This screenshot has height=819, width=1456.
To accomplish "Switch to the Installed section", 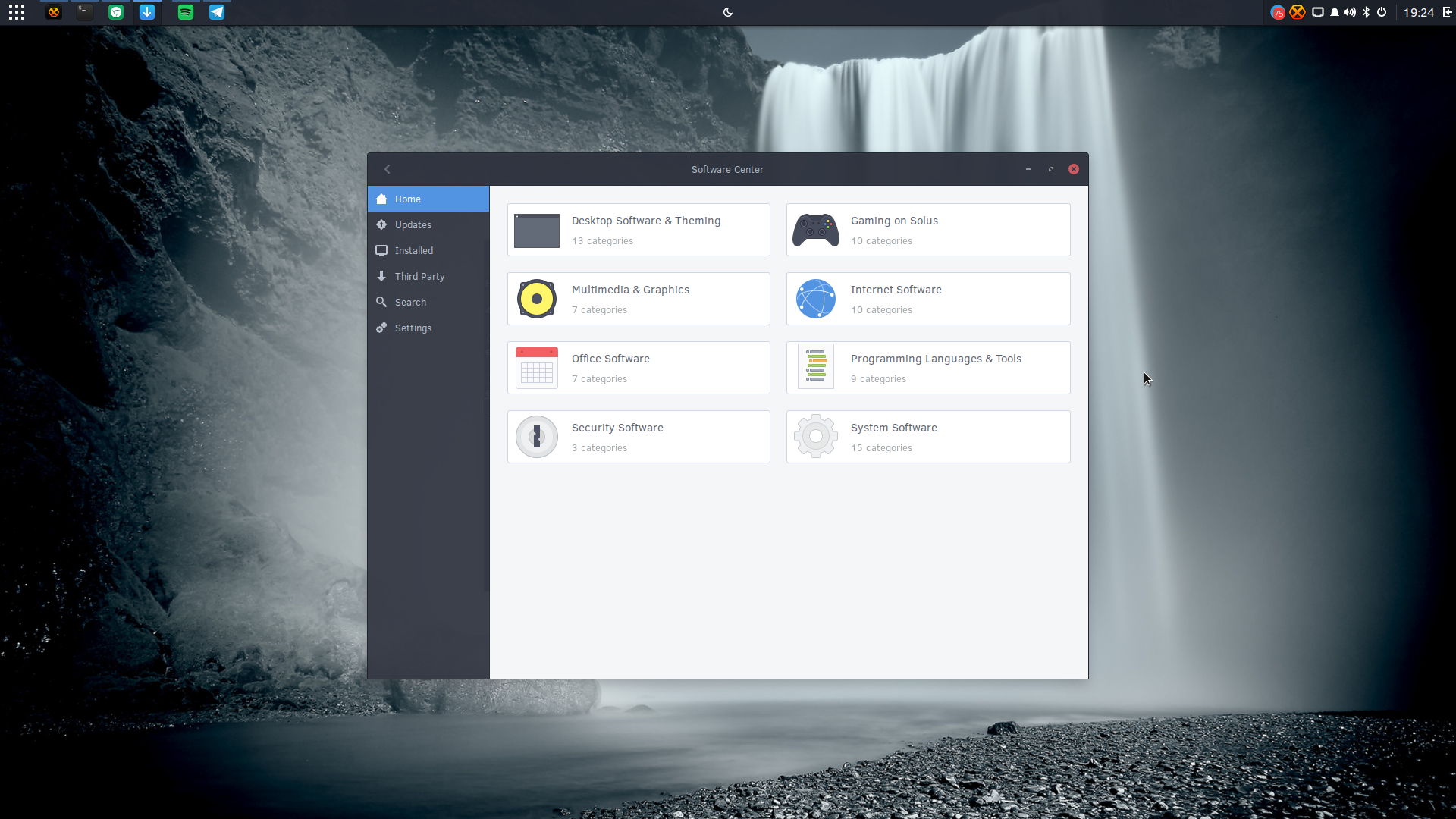I will [428, 250].
